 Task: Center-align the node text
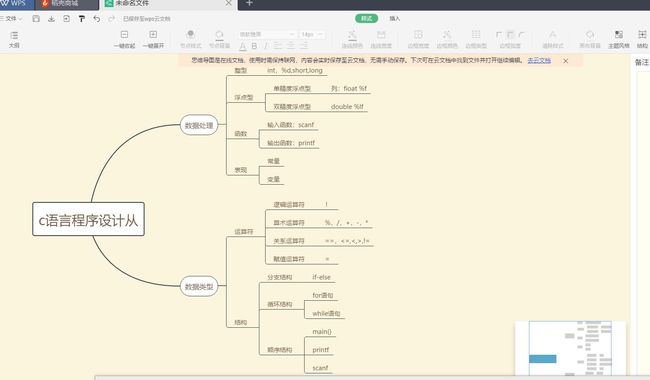click(291, 46)
